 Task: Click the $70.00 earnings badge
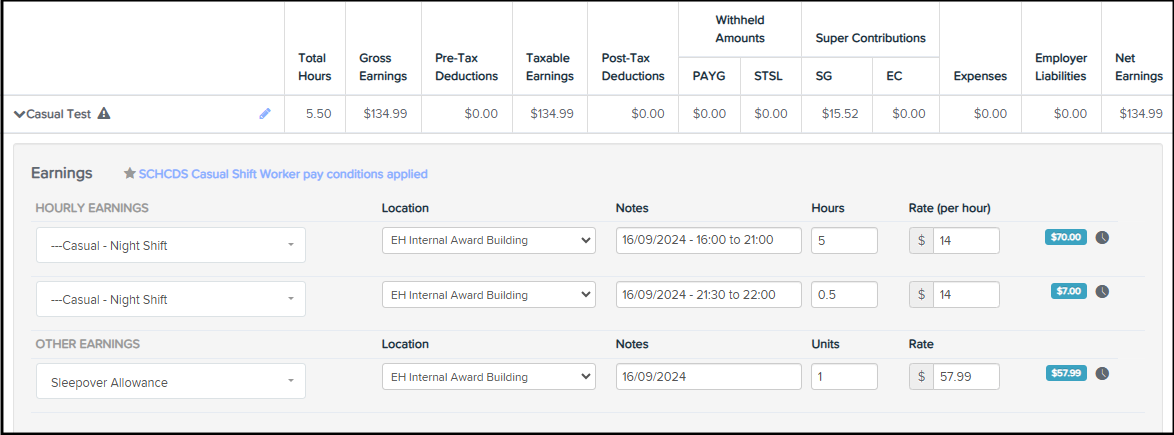pyautogui.click(x=1066, y=238)
